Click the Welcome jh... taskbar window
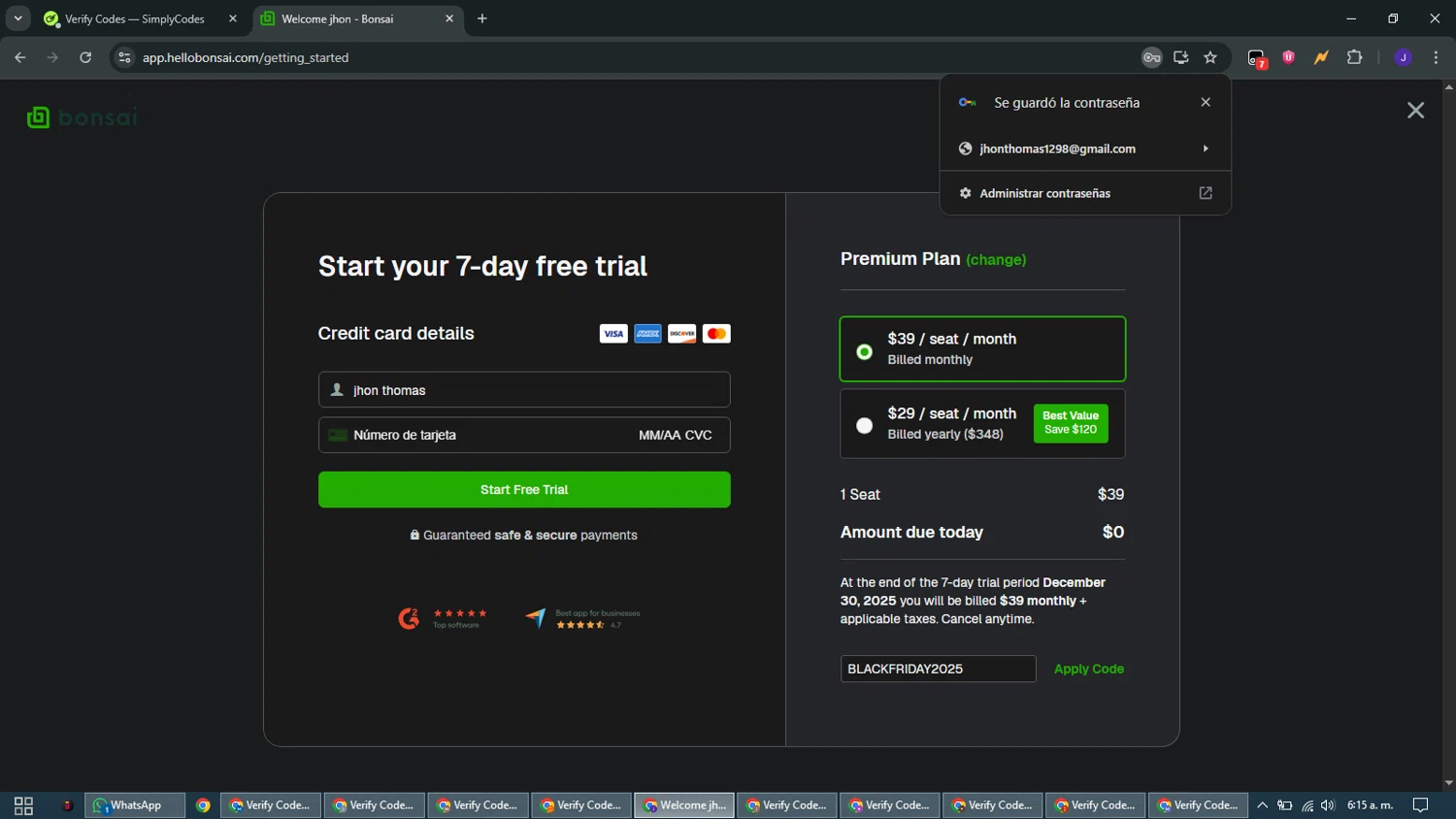1456x819 pixels. 685,805
